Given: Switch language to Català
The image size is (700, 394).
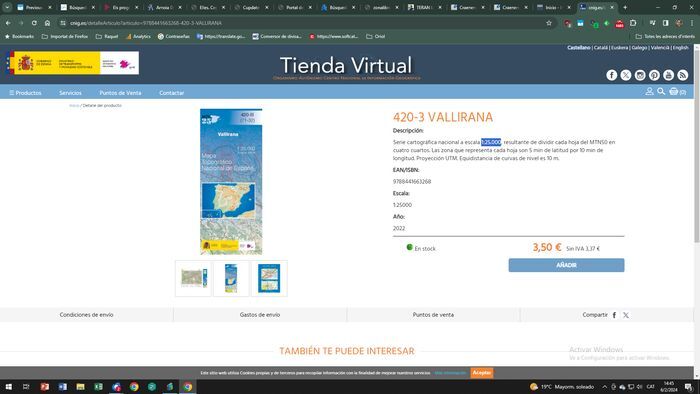Looking at the screenshot, I should point(600,47).
